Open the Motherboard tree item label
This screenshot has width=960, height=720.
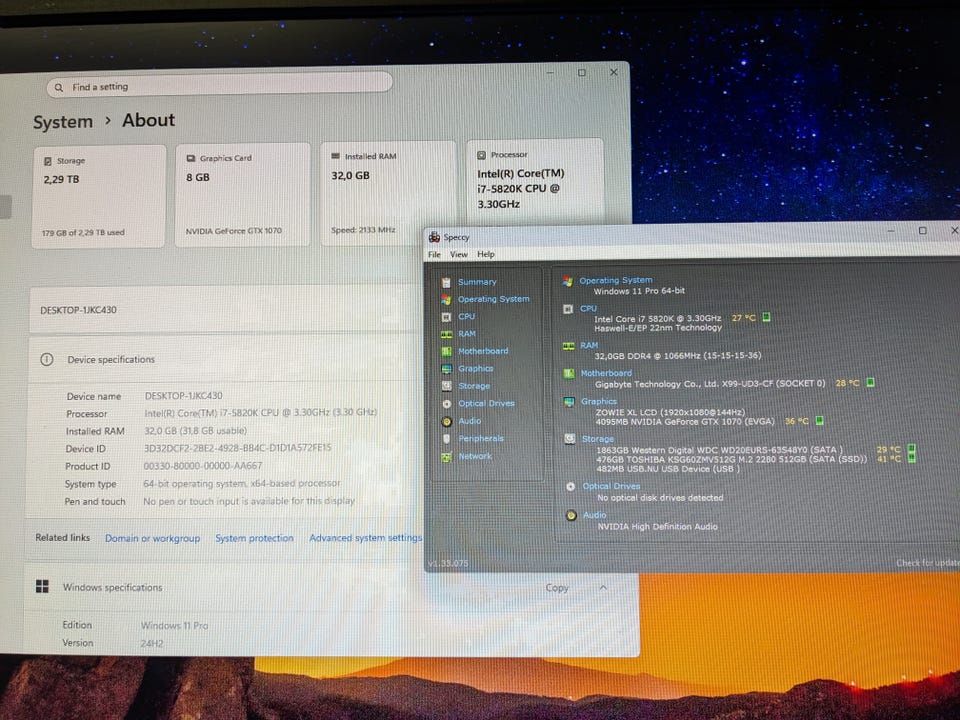(x=483, y=351)
